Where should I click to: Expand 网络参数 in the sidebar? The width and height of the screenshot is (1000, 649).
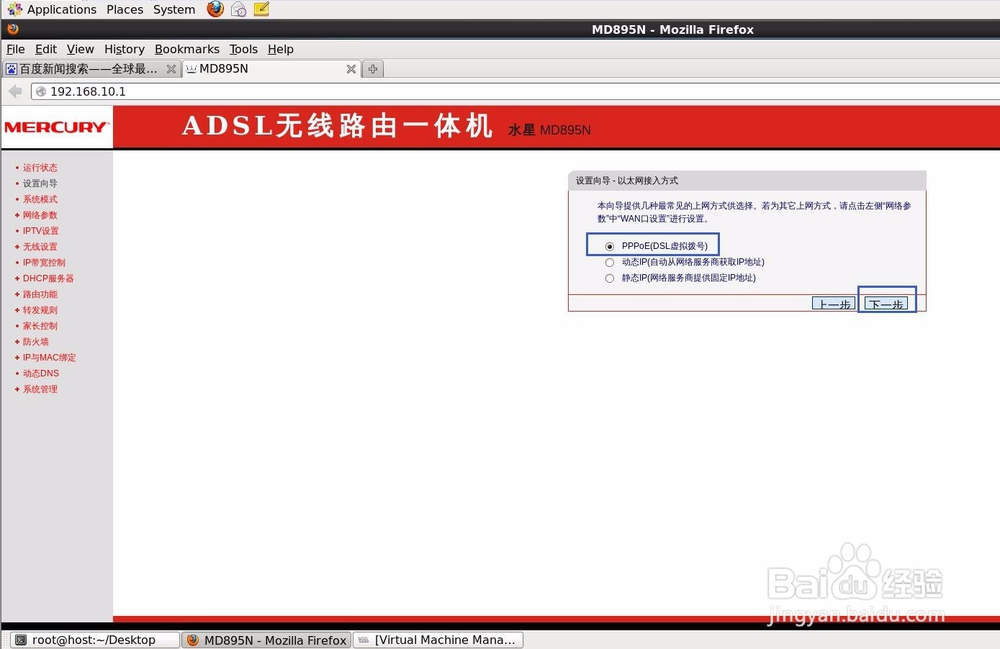click(x=40, y=215)
